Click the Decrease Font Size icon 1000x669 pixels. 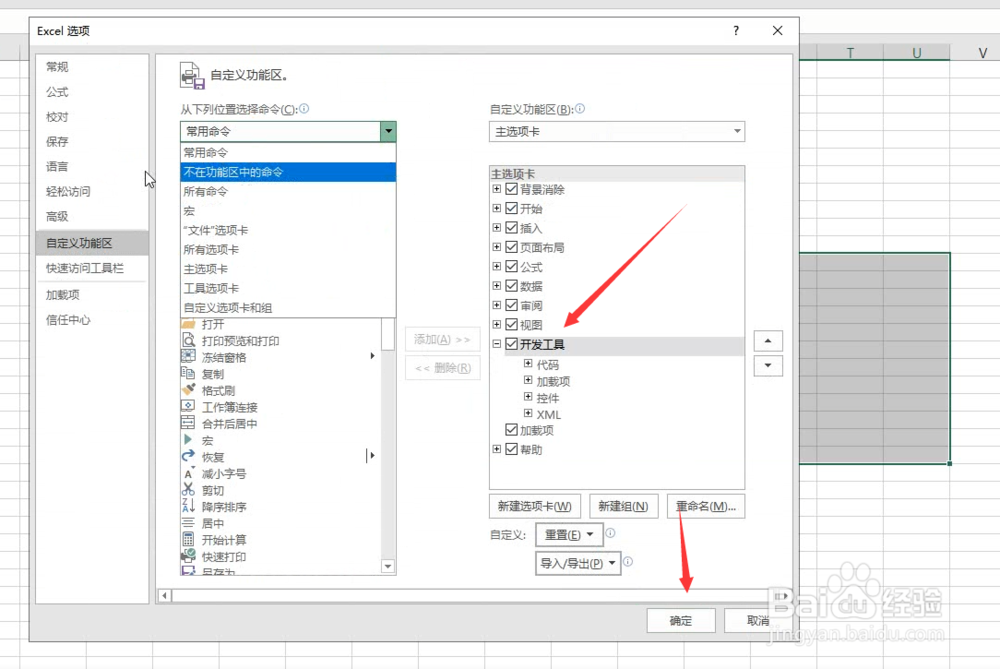click(188, 473)
